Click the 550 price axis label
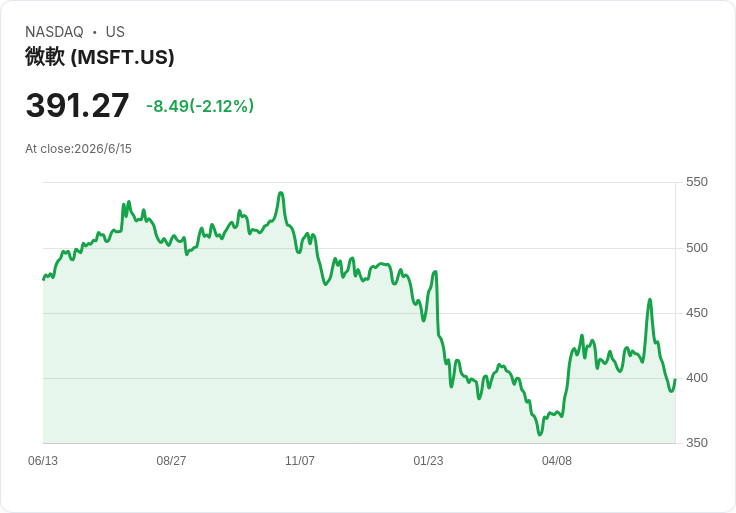Viewport: 736px width, 513px height. [697, 182]
